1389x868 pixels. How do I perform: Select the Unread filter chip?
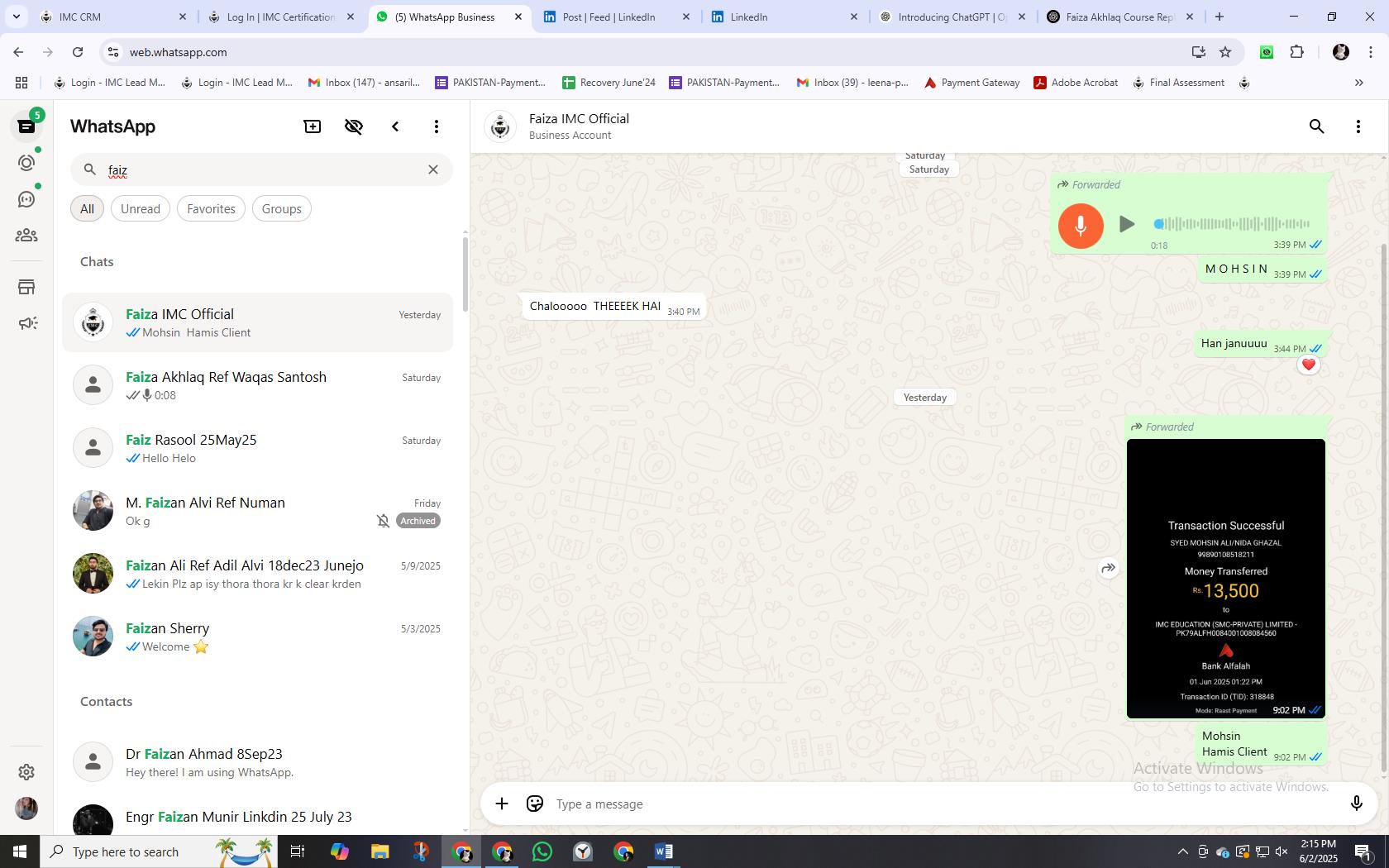[141, 209]
